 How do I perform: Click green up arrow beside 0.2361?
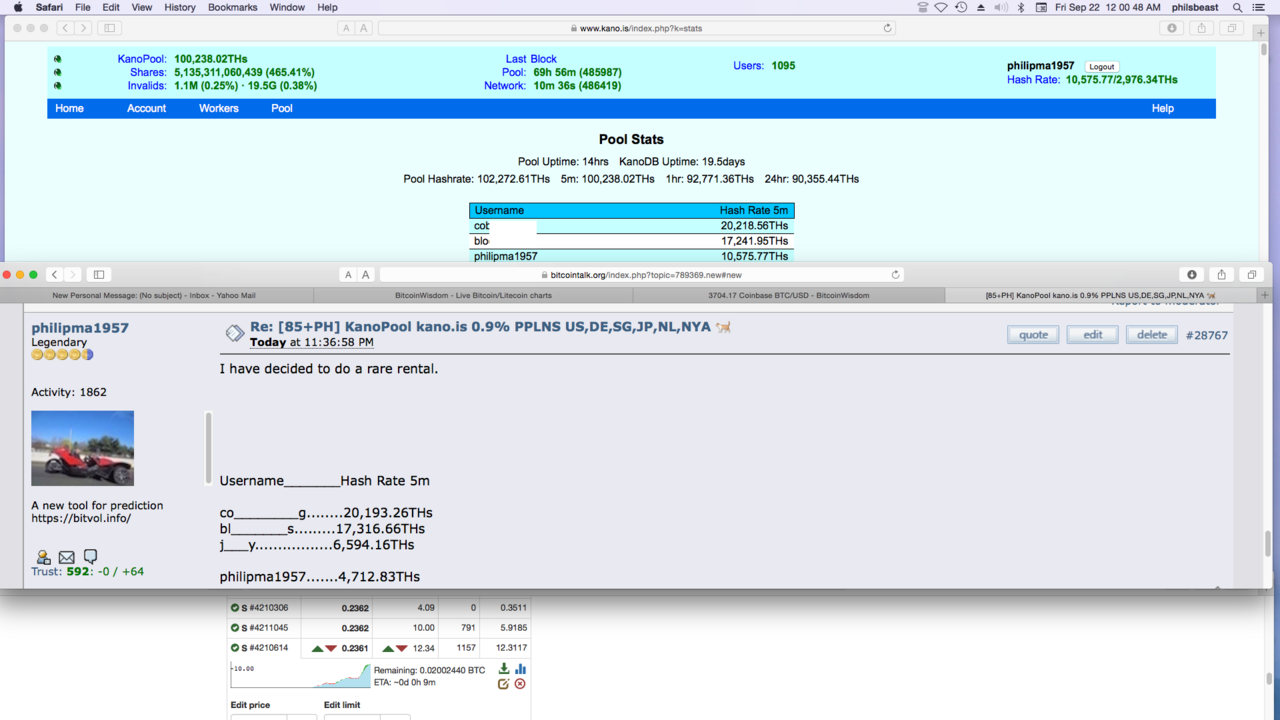tap(317, 648)
